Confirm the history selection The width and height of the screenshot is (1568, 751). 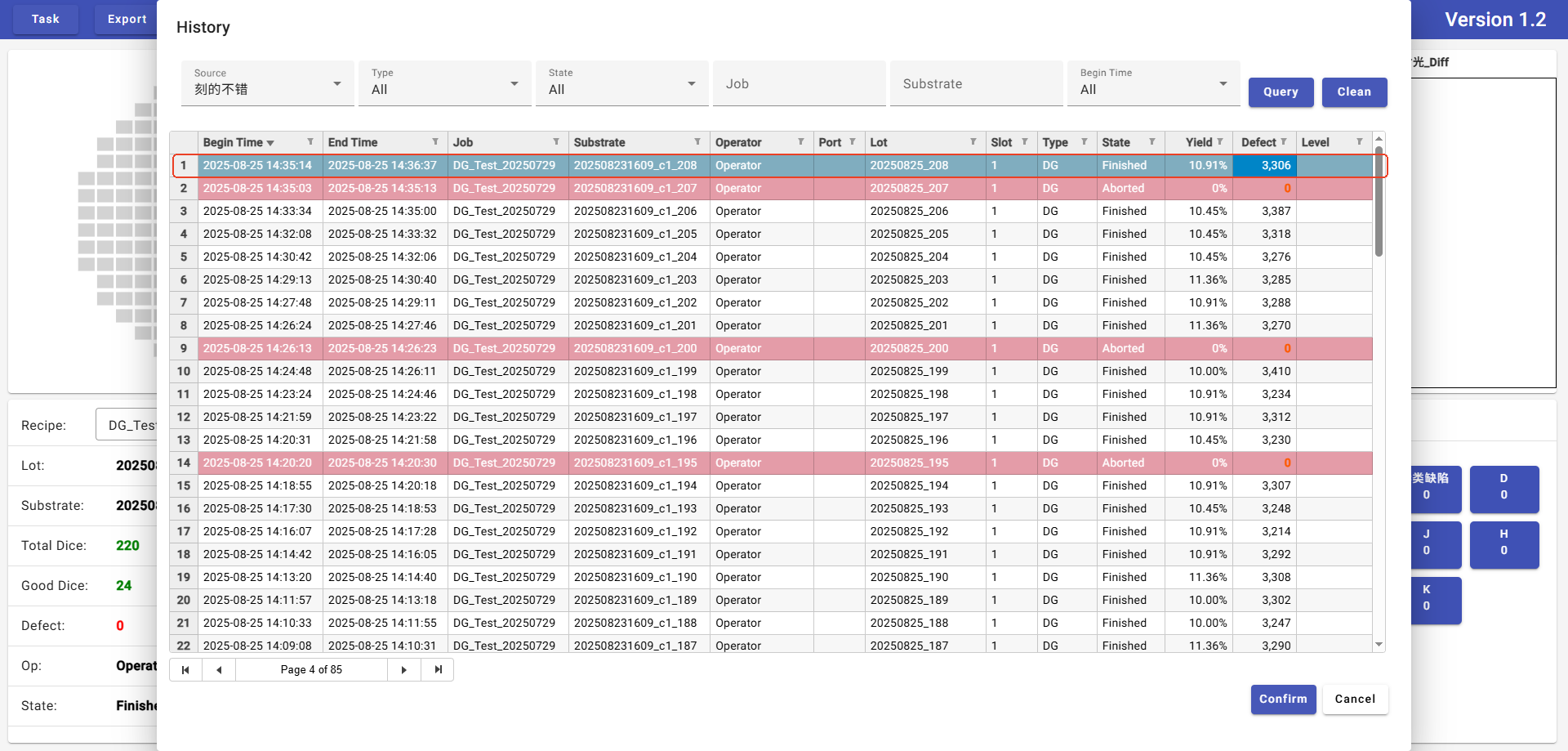(x=1283, y=700)
